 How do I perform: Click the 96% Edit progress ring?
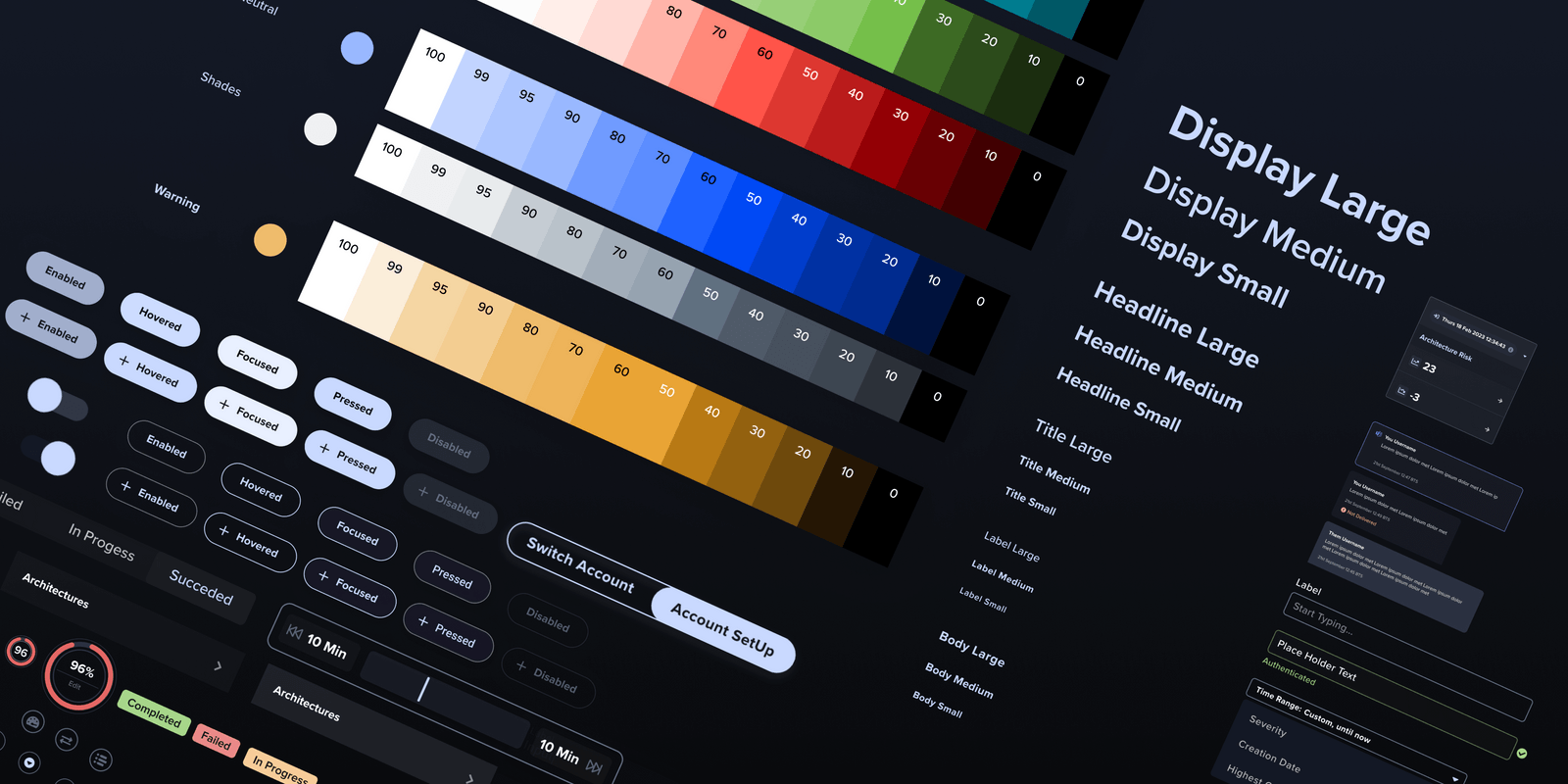tap(79, 675)
